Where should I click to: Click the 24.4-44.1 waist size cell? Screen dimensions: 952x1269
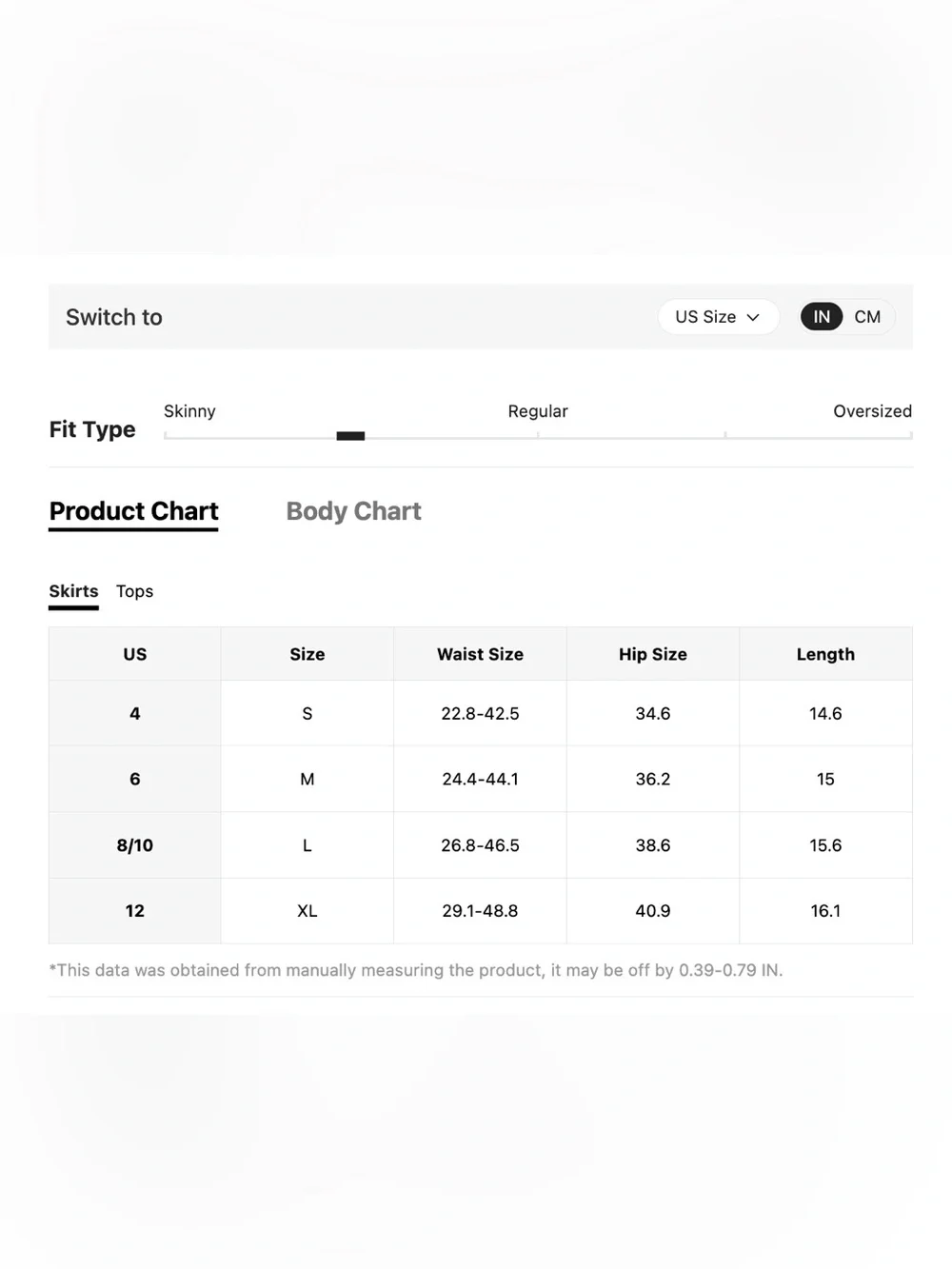[x=480, y=779]
